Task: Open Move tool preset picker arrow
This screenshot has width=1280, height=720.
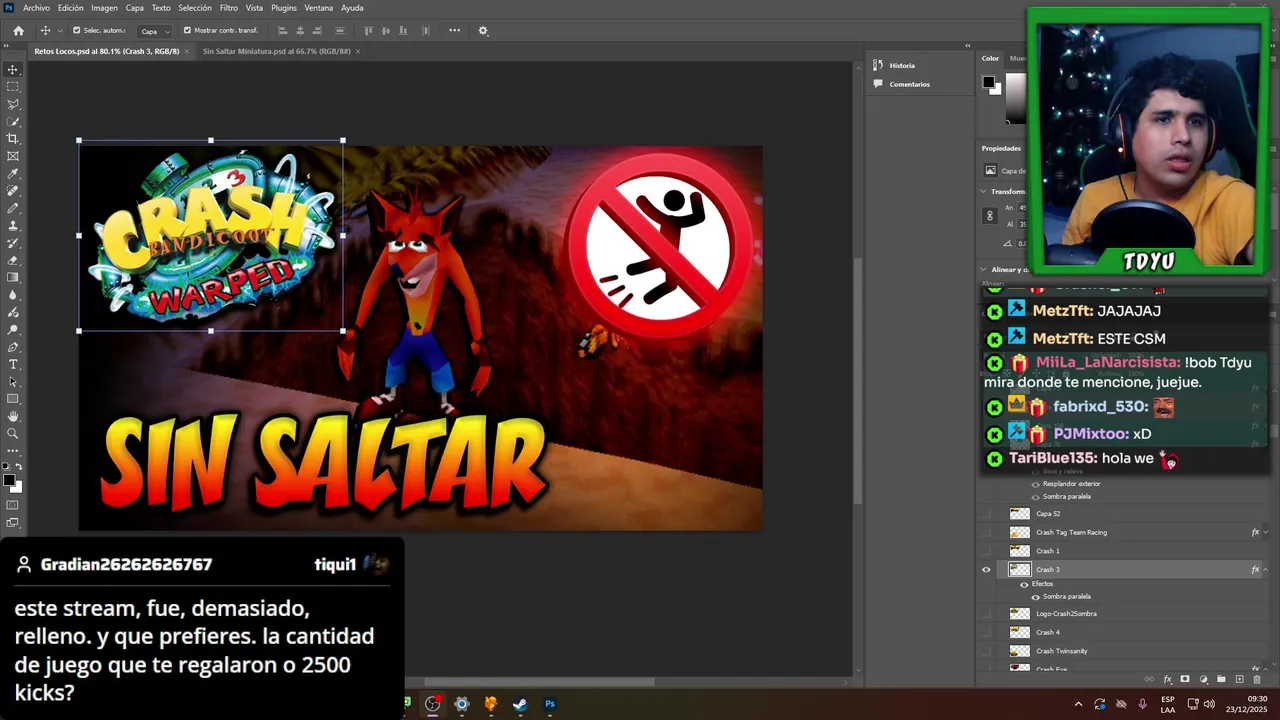Action: [x=60, y=31]
